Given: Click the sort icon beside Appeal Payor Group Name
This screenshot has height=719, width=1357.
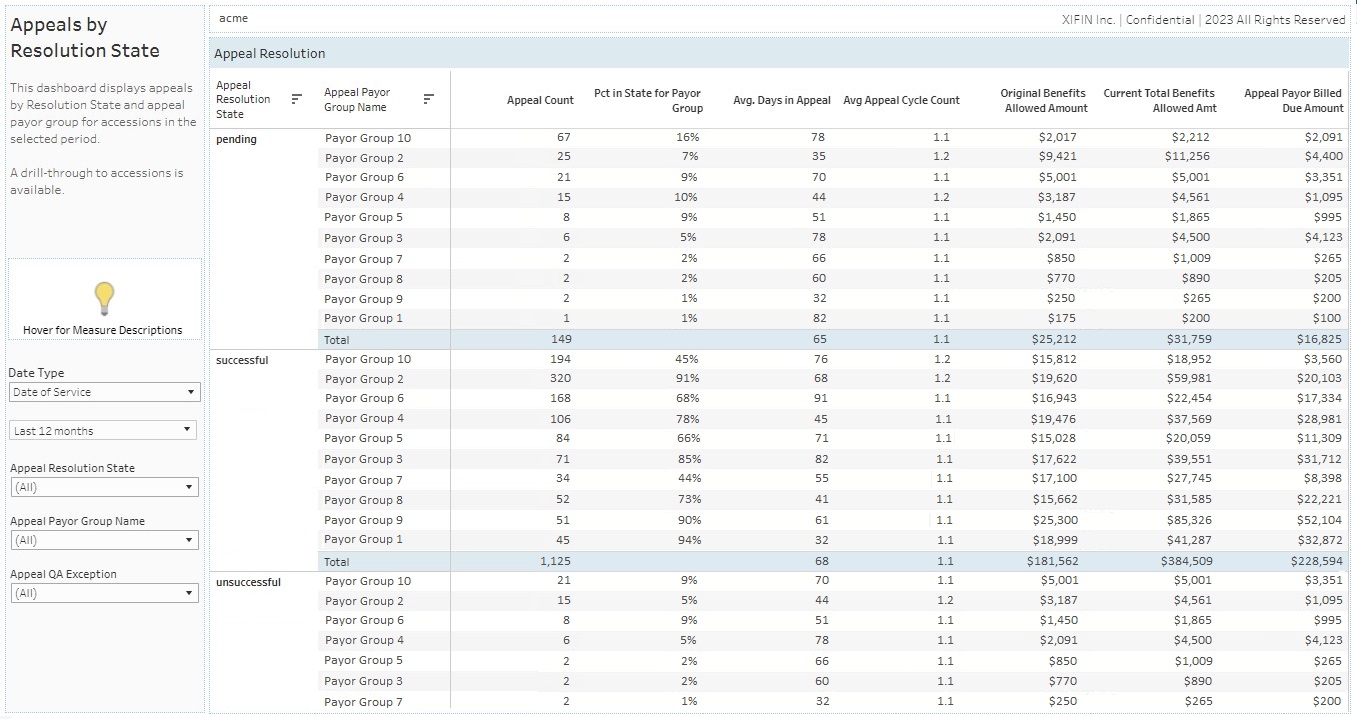Looking at the screenshot, I should click(430, 98).
